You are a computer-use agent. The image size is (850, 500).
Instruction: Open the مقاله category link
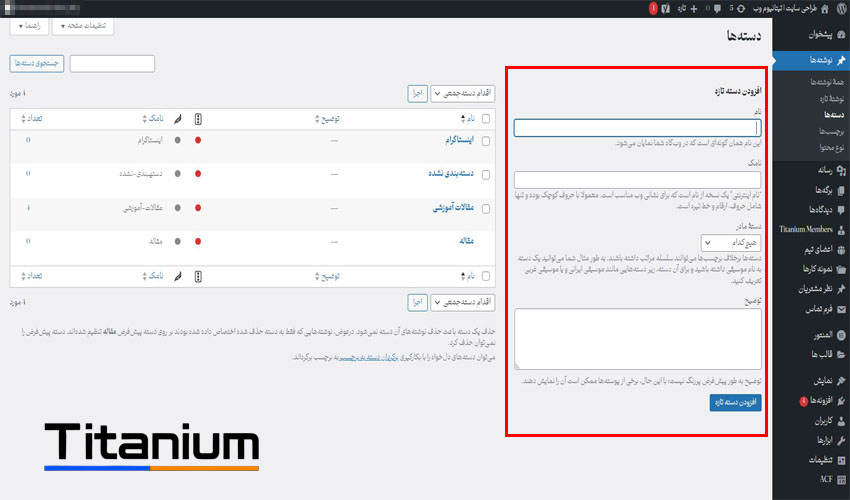click(466, 241)
